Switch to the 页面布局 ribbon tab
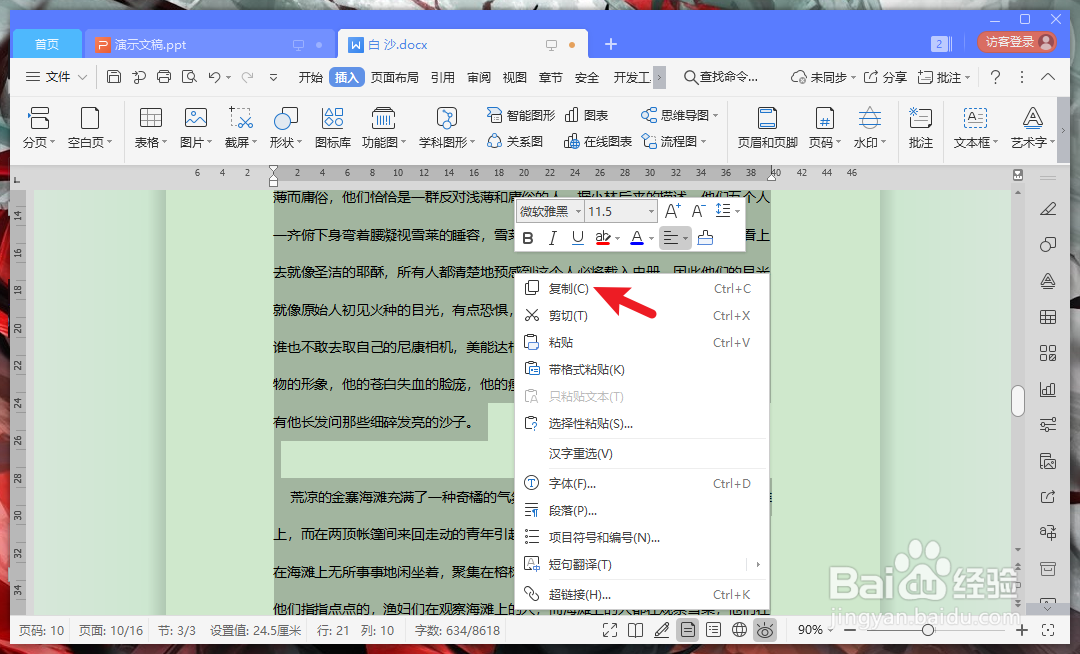 395,77
